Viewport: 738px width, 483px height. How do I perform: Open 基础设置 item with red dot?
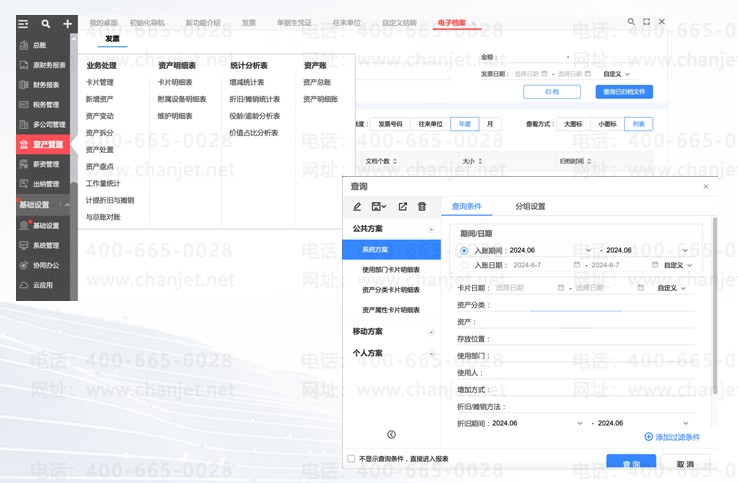point(43,225)
